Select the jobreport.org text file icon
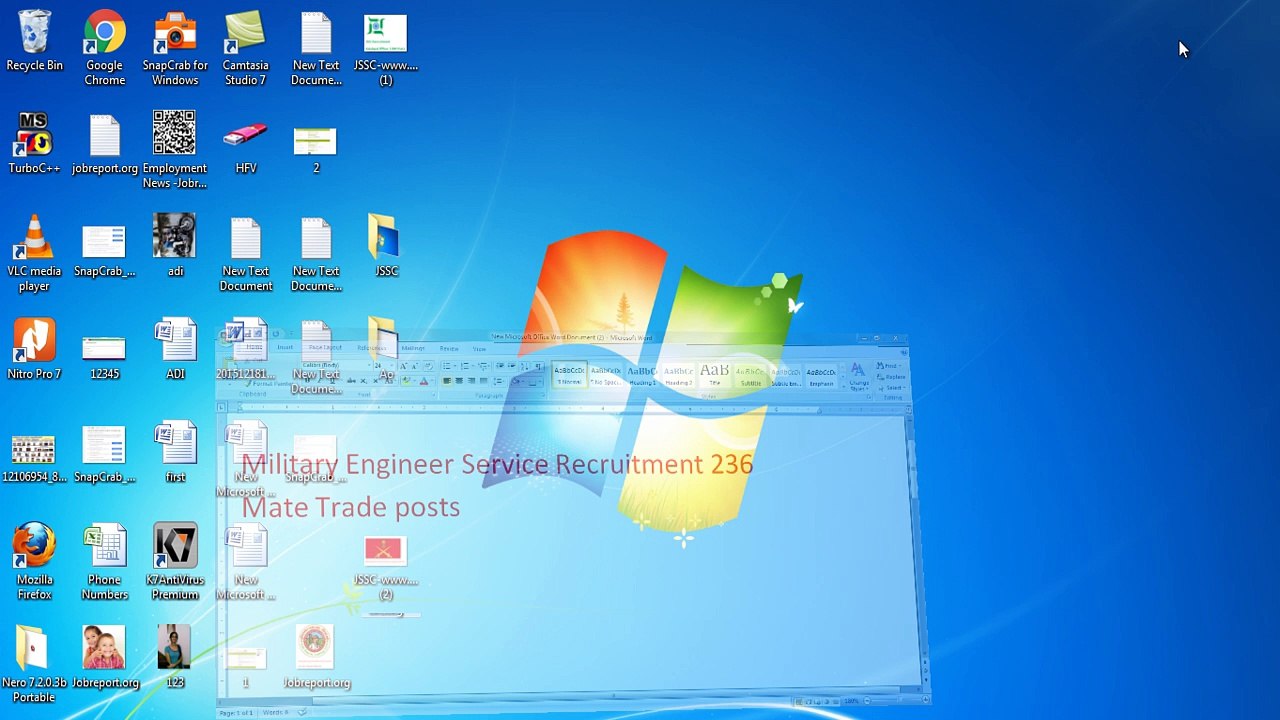Screen dimensions: 1280x720 104,142
